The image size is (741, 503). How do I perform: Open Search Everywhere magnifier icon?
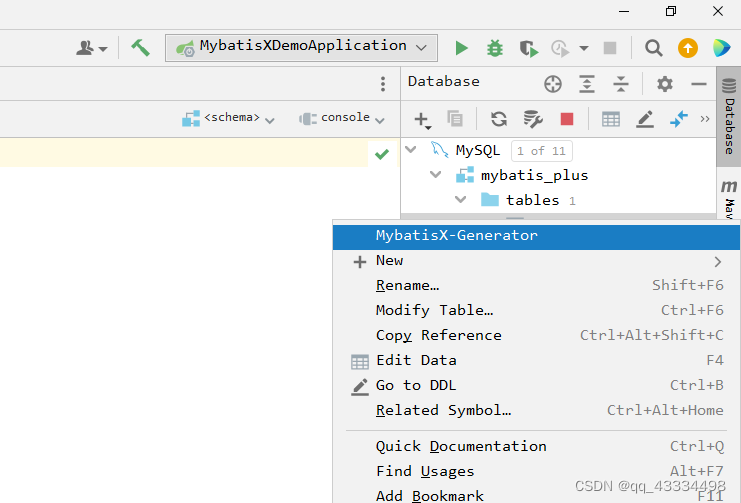coord(654,48)
